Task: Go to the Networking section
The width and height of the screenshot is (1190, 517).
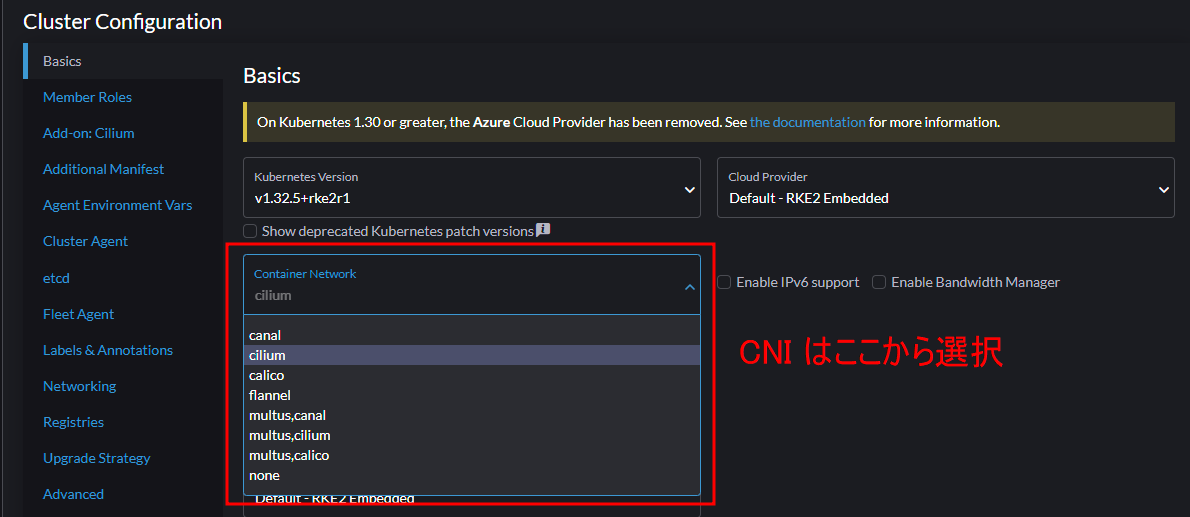Action: (x=80, y=386)
